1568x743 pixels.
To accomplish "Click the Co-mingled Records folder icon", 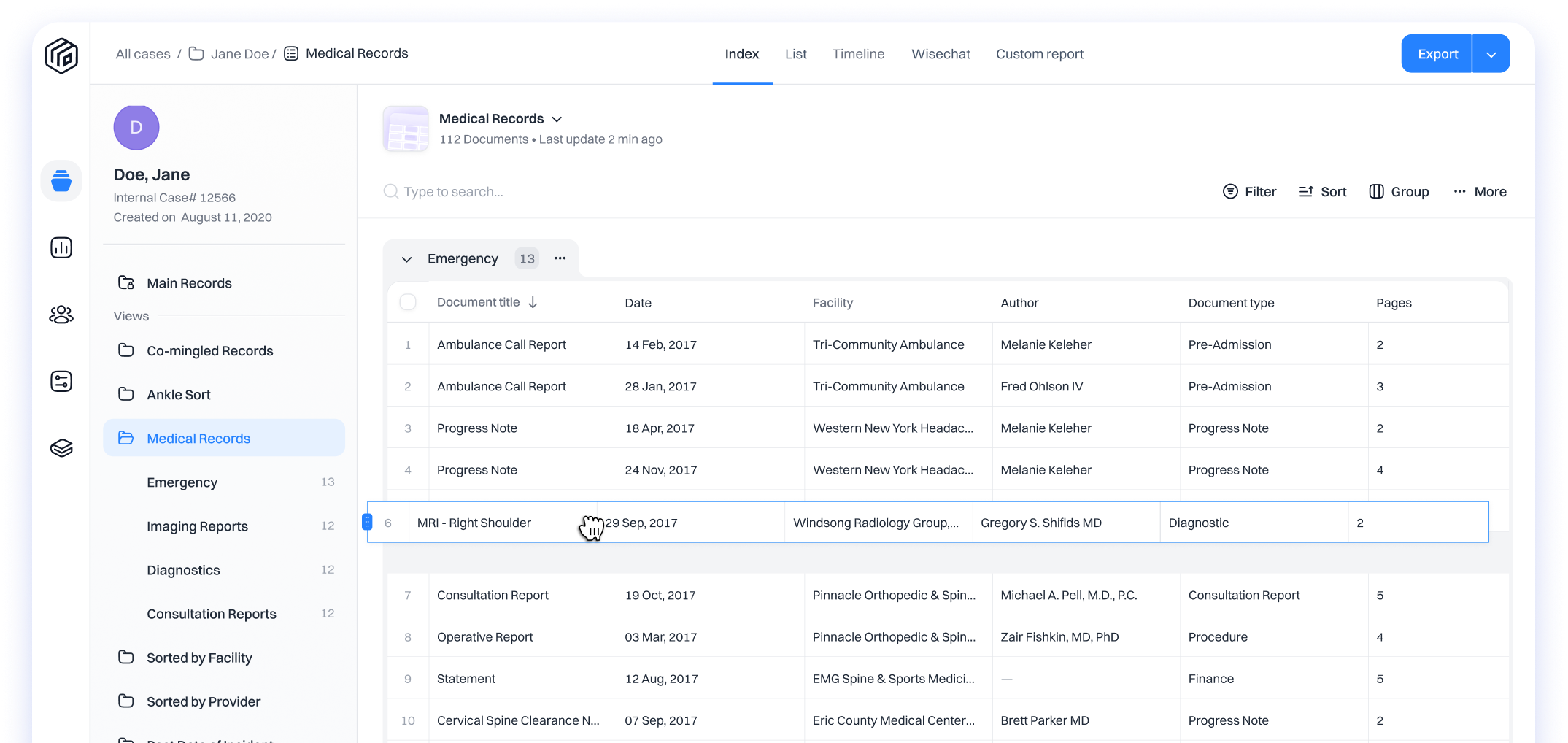I will (126, 350).
